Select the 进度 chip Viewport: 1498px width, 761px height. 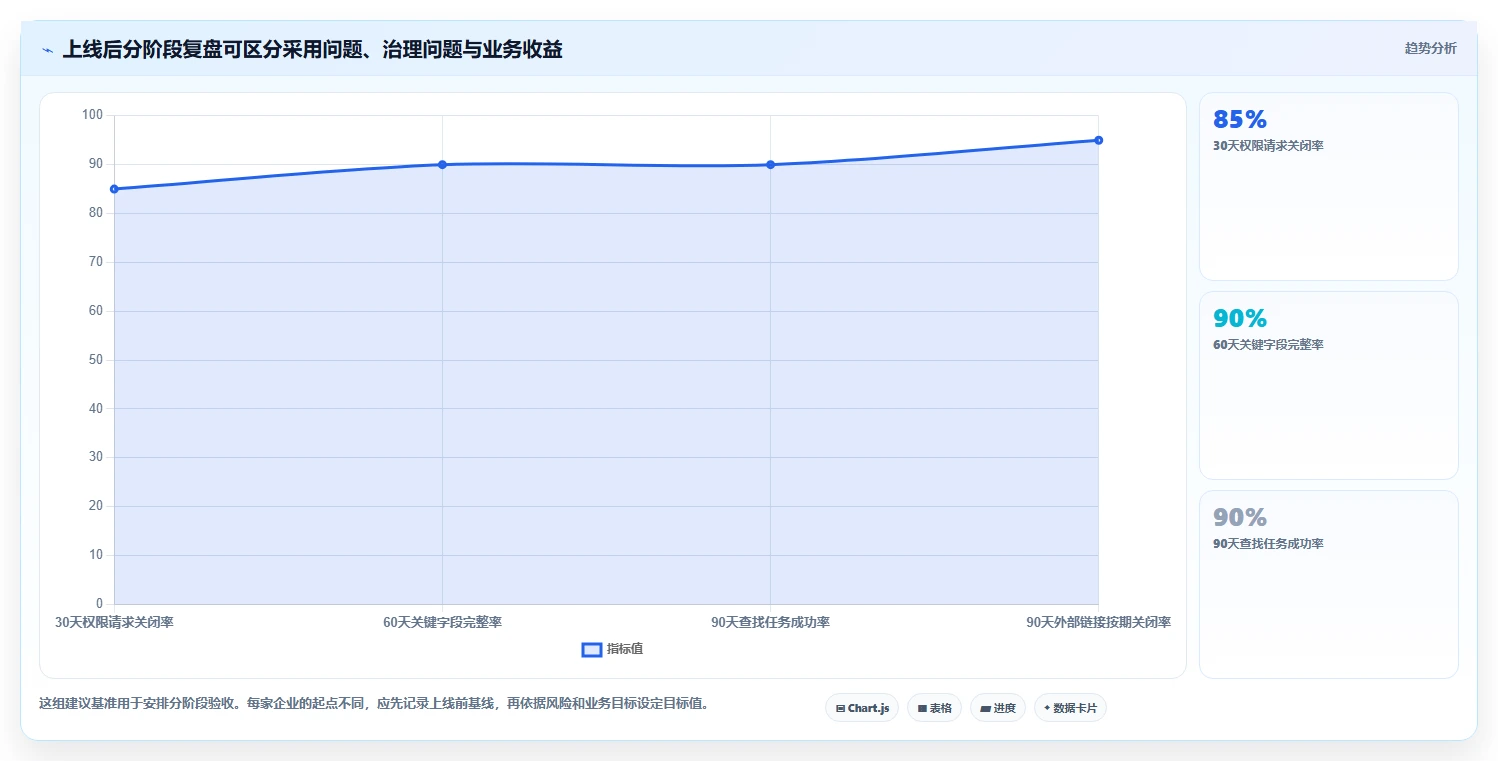(x=998, y=708)
